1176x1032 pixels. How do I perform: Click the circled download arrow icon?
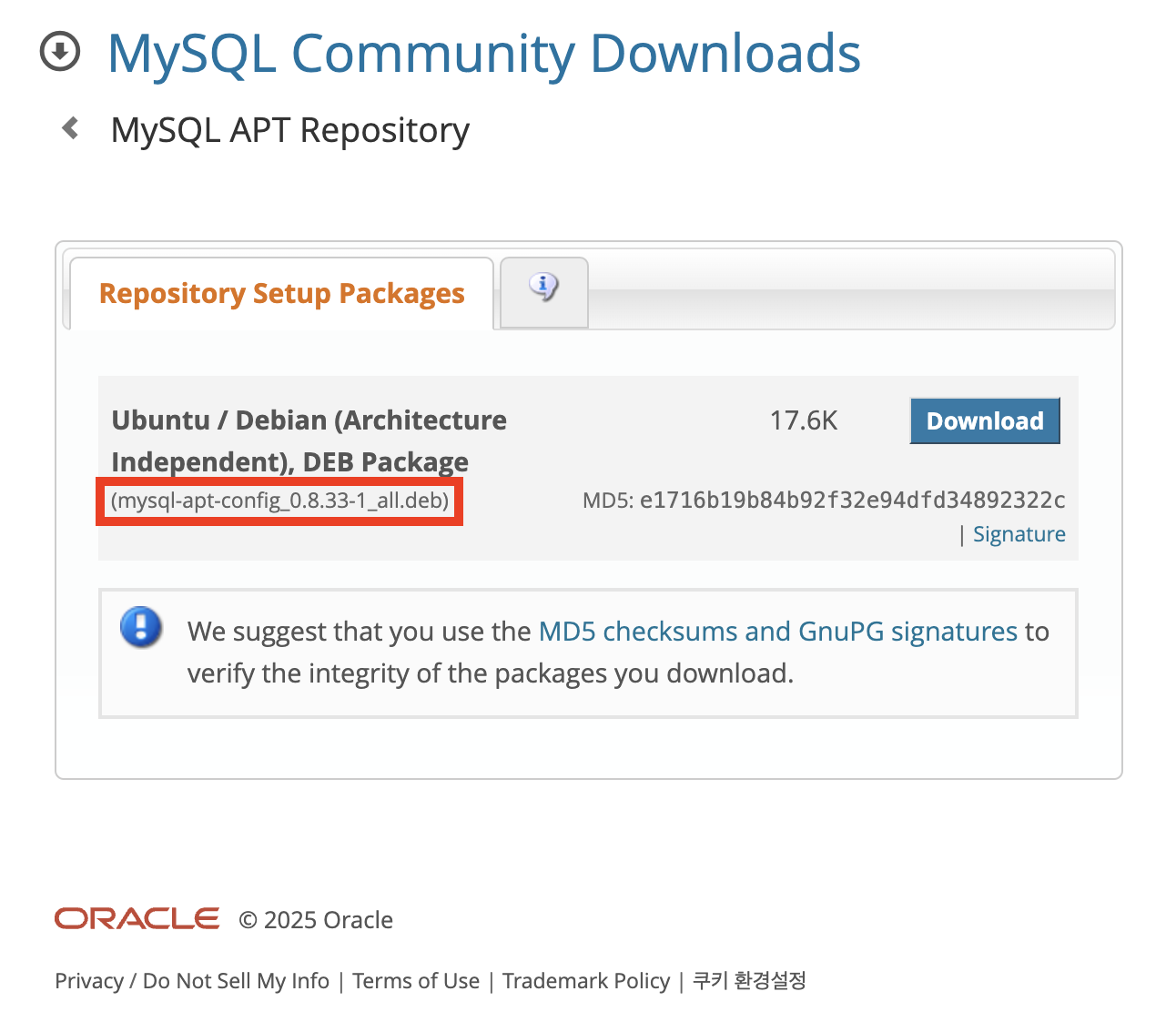click(60, 52)
